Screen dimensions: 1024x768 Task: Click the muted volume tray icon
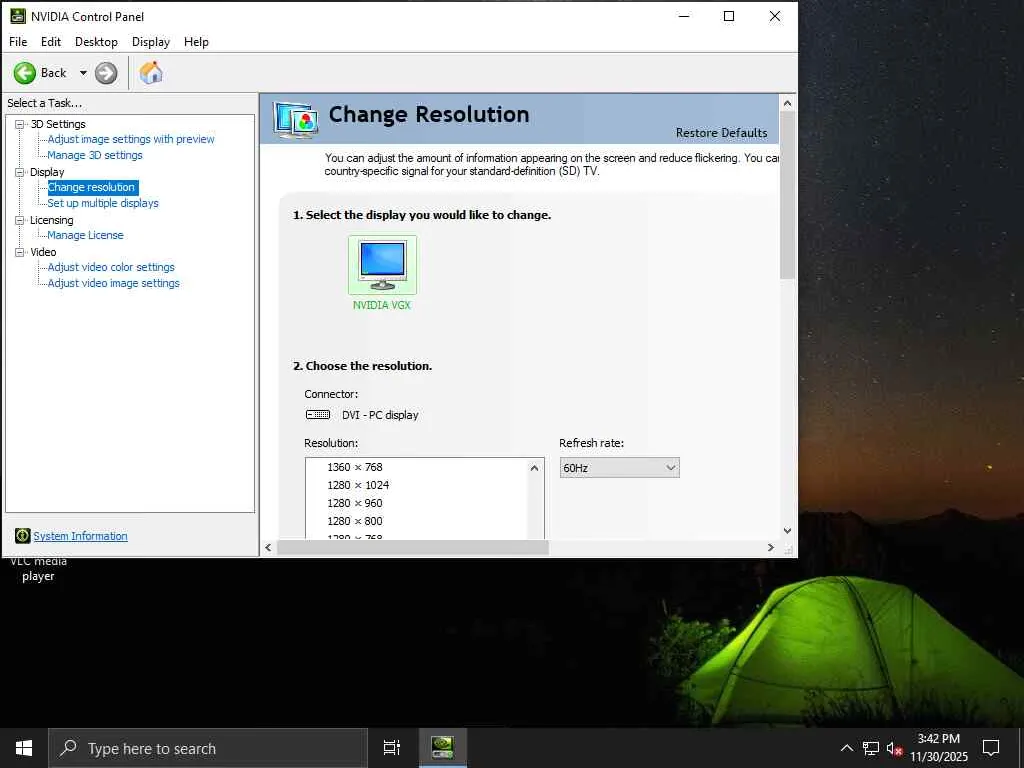[894, 748]
